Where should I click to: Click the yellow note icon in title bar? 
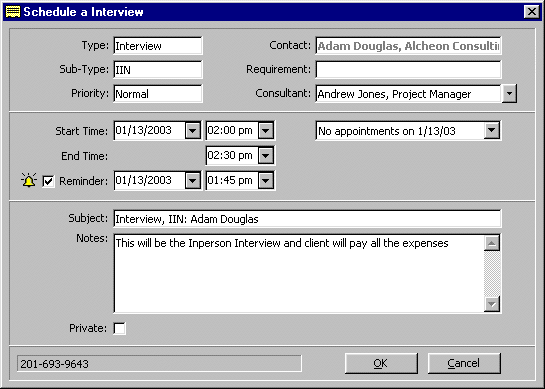13,12
